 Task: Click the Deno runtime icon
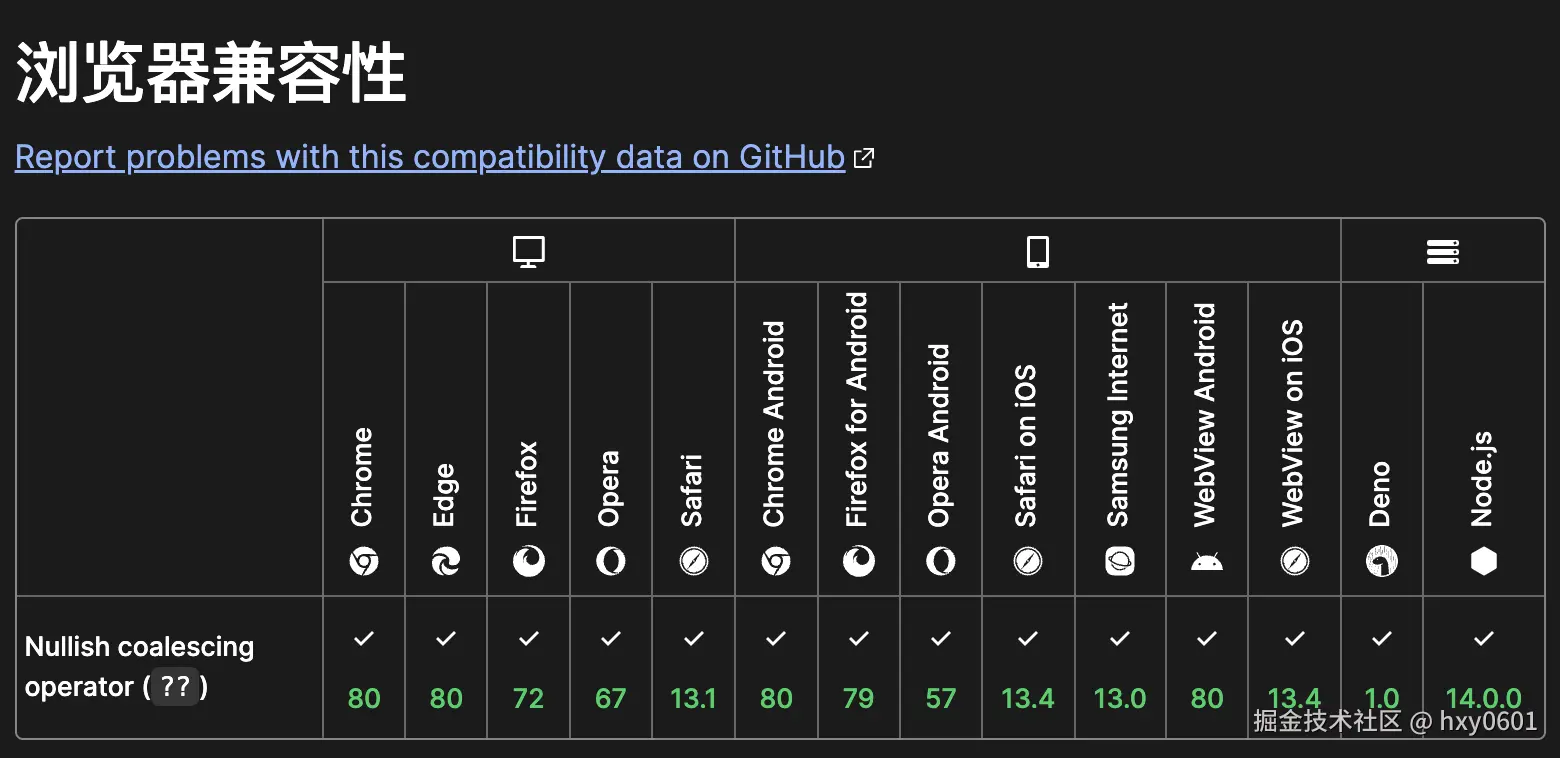(1381, 562)
